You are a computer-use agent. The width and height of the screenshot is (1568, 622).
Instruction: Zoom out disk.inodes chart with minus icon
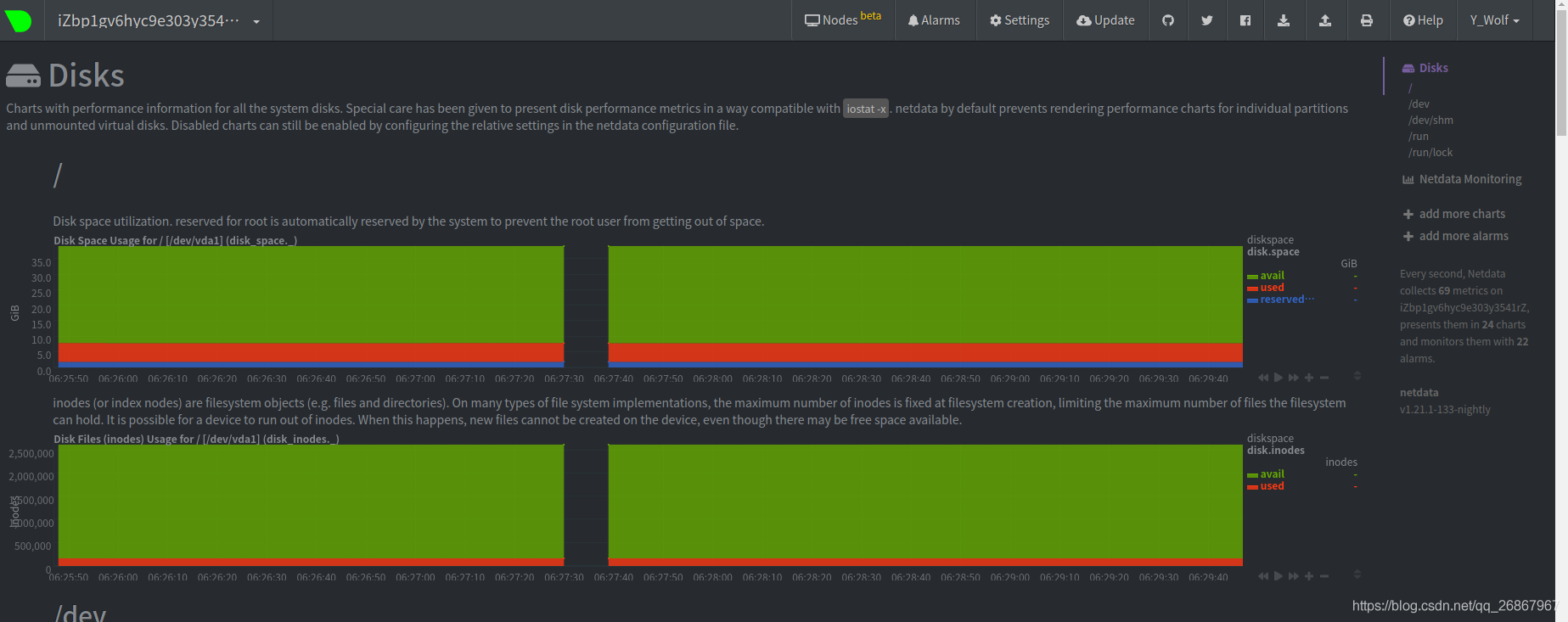[1324, 576]
